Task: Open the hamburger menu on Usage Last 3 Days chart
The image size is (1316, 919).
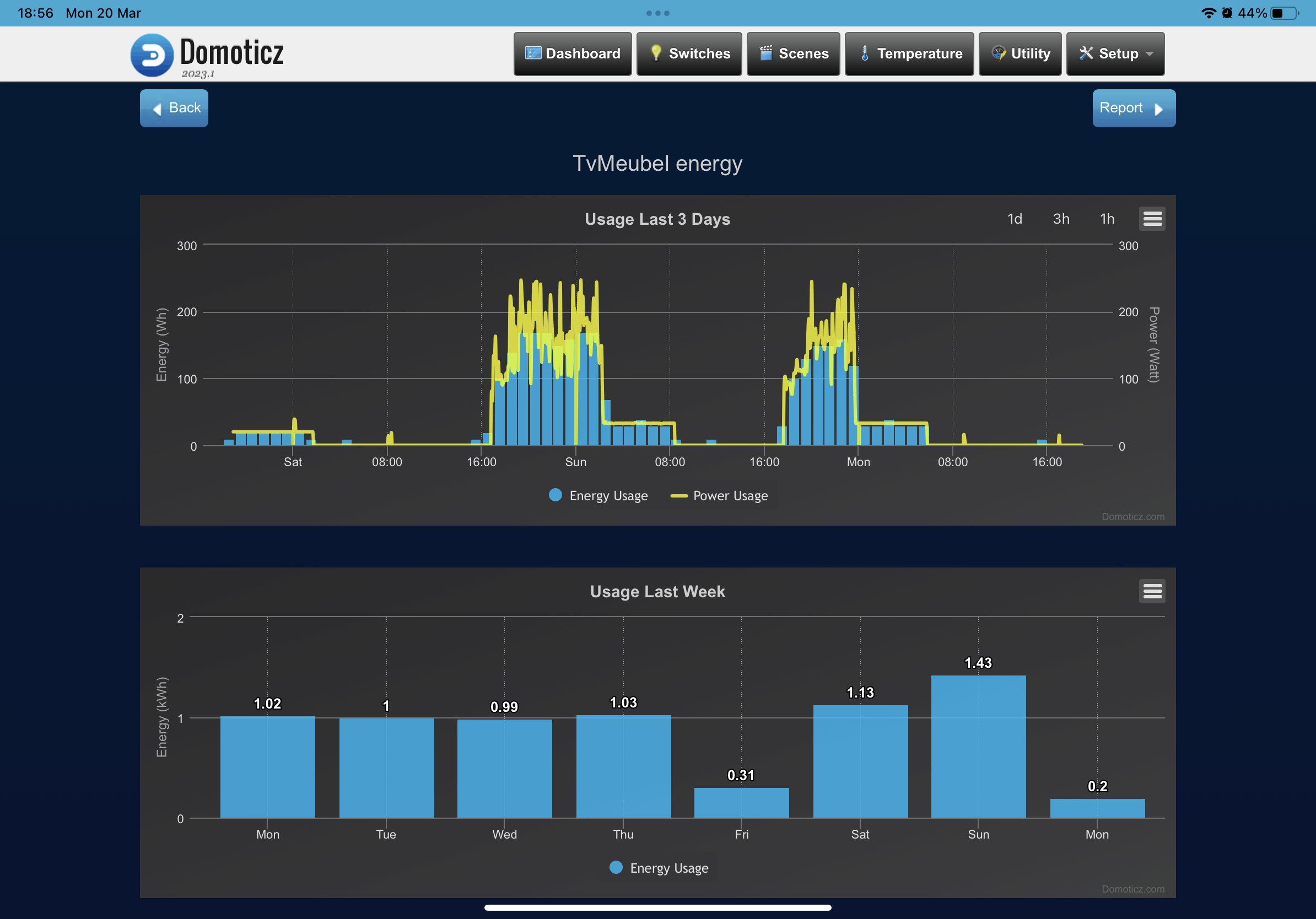Action: (x=1152, y=218)
